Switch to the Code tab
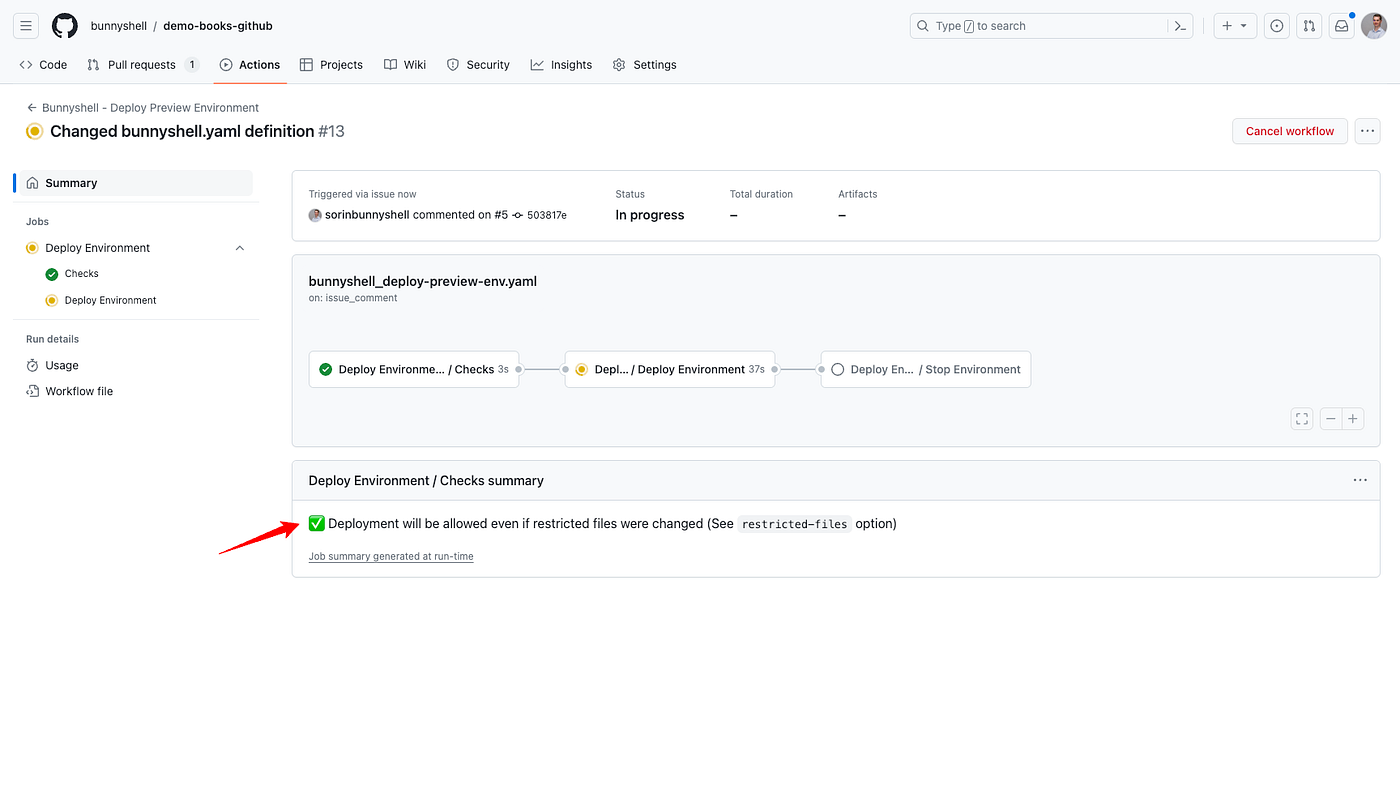Viewport: 1400px width, 810px height. [43, 65]
